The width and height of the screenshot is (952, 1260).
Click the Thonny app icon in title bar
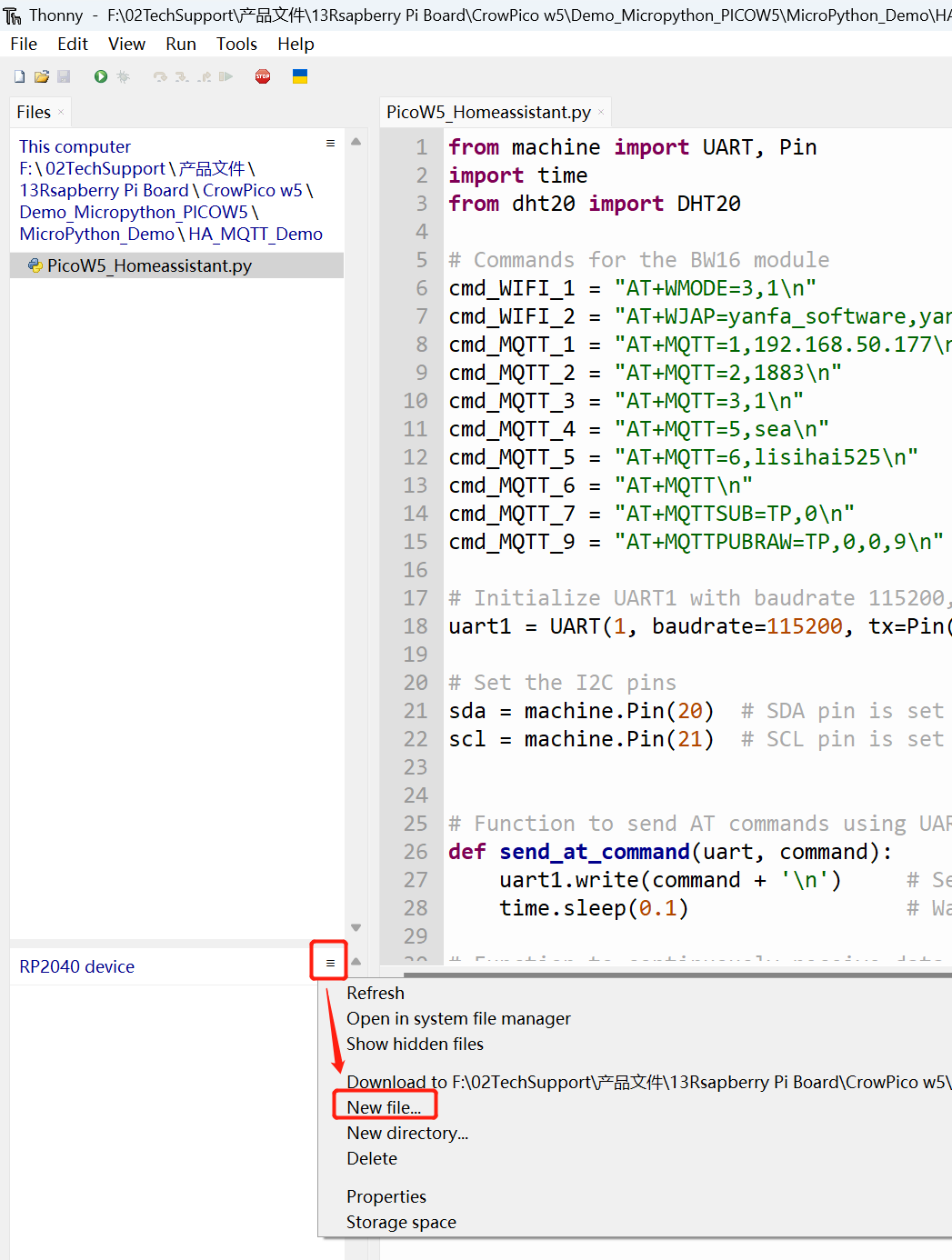(13, 15)
